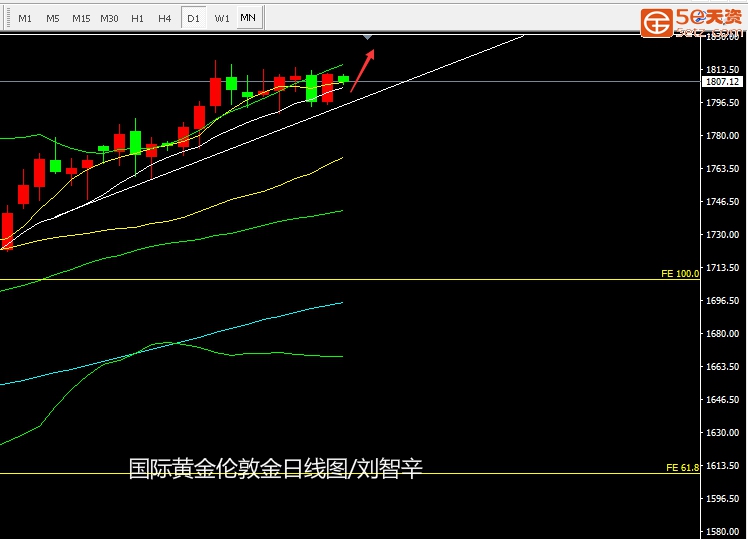This screenshot has height=539, width=748.
Task: Switch chart to M1 timeframe
Action: pyautogui.click(x=25, y=19)
